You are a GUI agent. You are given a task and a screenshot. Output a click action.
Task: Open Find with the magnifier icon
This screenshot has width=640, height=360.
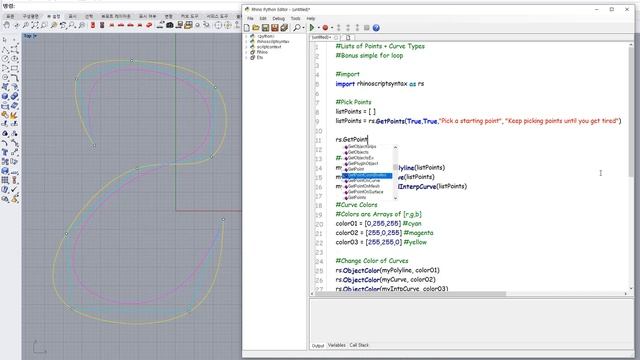297,28
